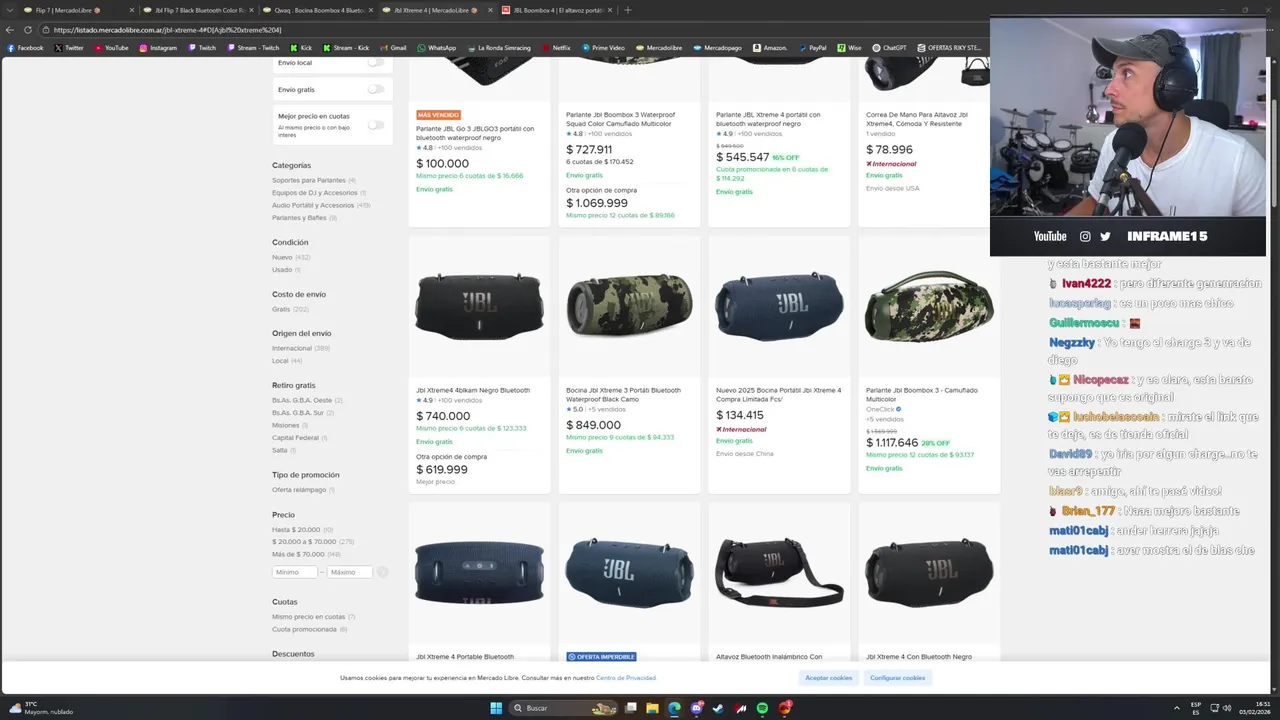Viewport: 1280px width, 720px height.
Task: Filter by Audio Portátil y Accesorios
Action: (x=313, y=205)
